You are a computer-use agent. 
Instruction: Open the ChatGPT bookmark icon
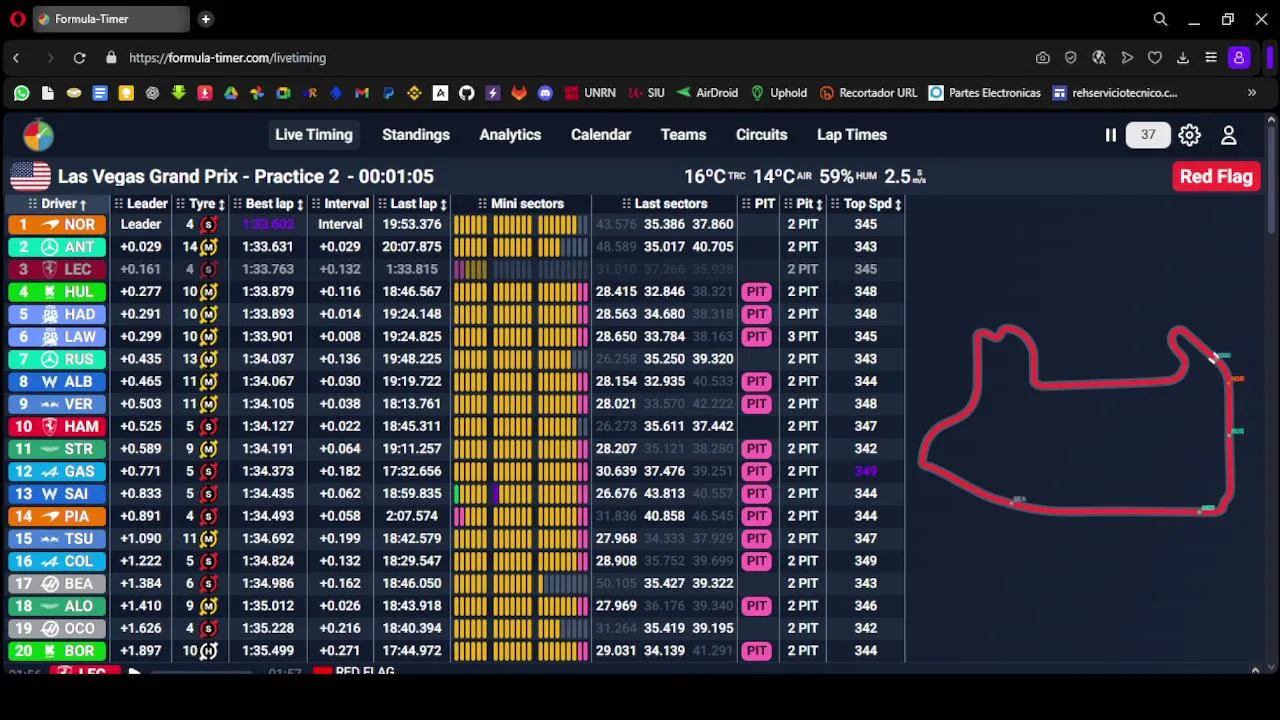(x=152, y=93)
